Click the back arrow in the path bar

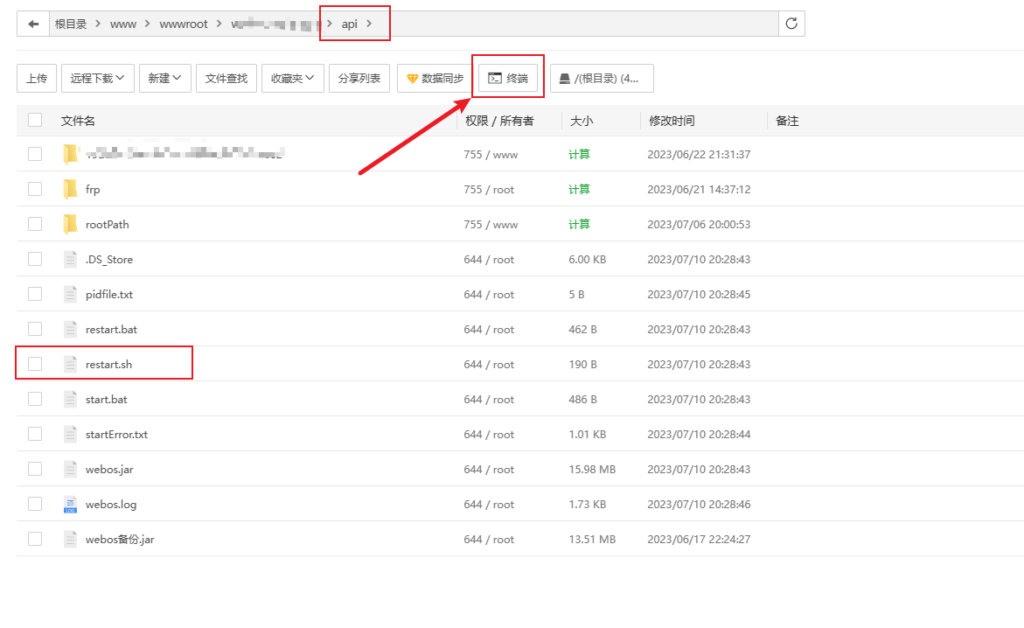coord(34,22)
